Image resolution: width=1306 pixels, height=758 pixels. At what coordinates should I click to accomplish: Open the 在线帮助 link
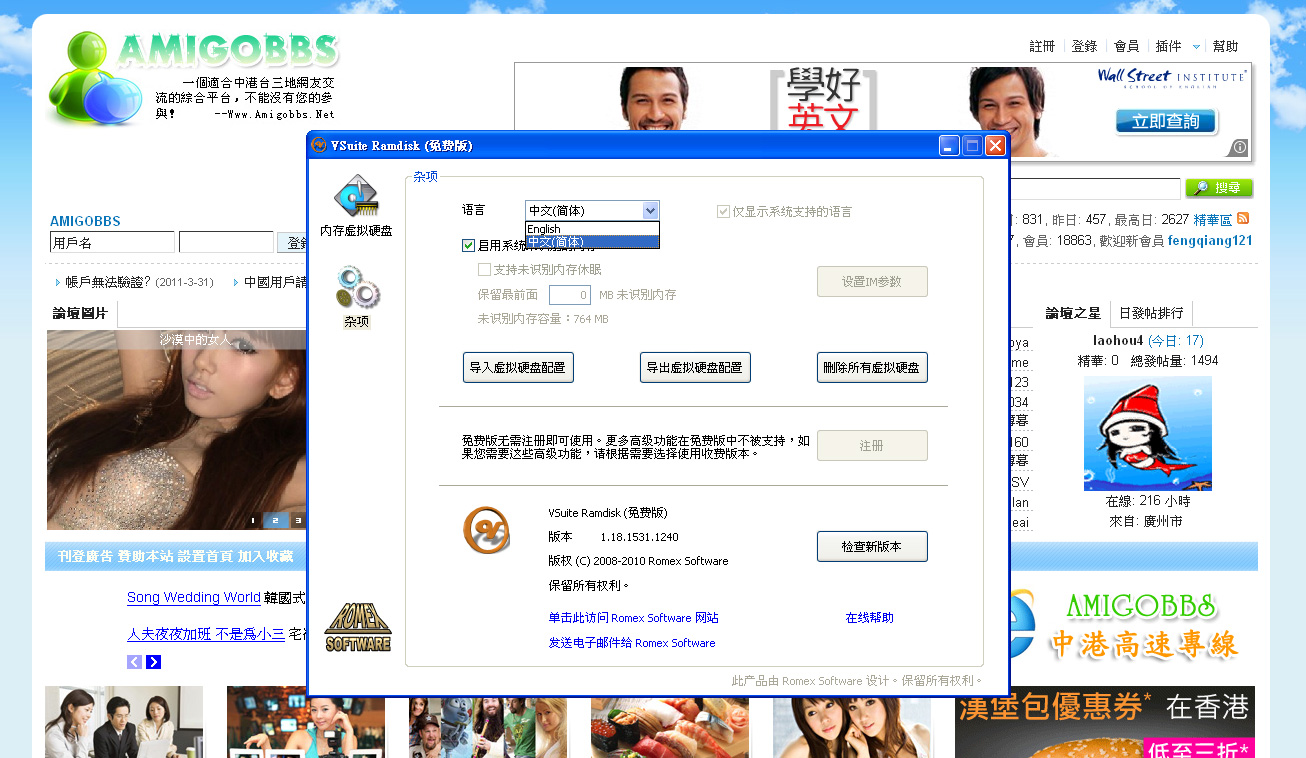click(x=869, y=618)
